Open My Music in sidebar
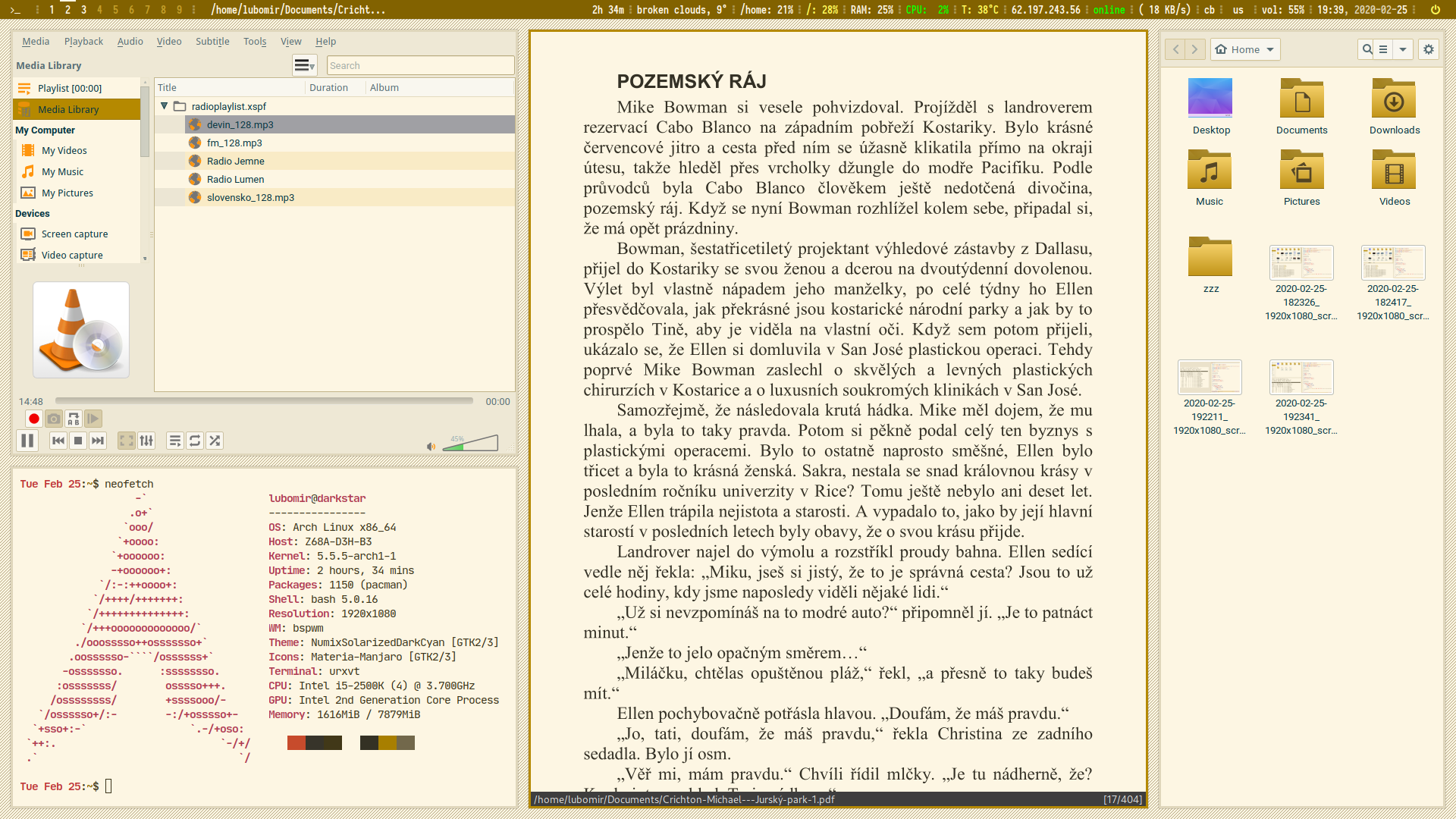This screenshot has width=1456, height=819. (77, 171)
